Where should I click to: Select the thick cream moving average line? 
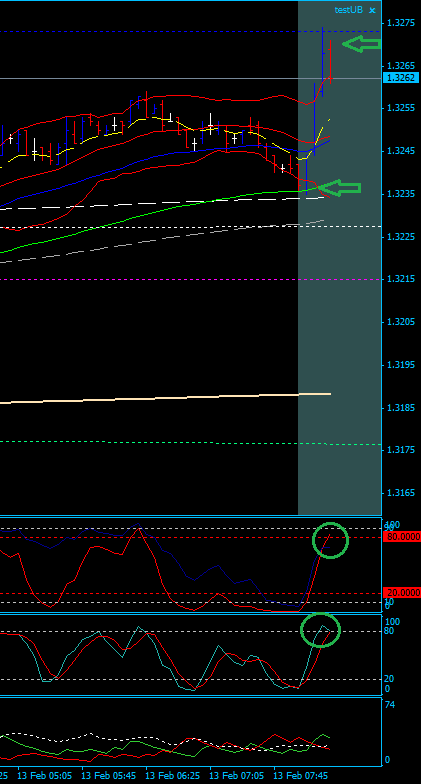click(165, 398)
